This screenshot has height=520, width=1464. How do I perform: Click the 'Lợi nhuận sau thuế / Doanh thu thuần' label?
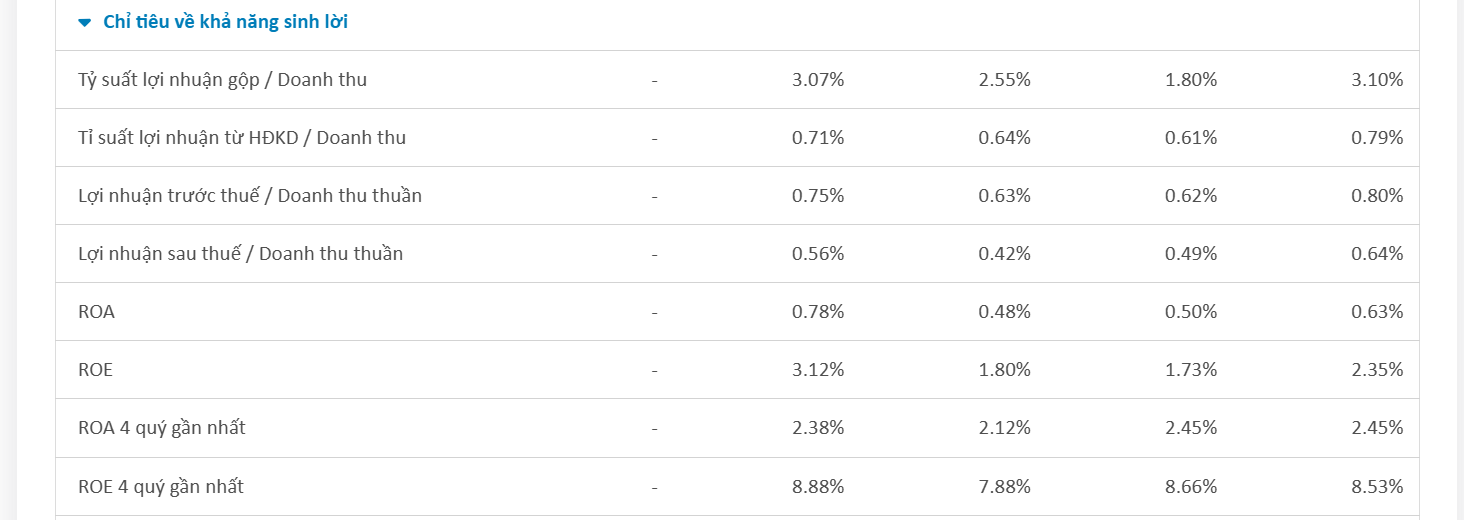coord(240,254)
